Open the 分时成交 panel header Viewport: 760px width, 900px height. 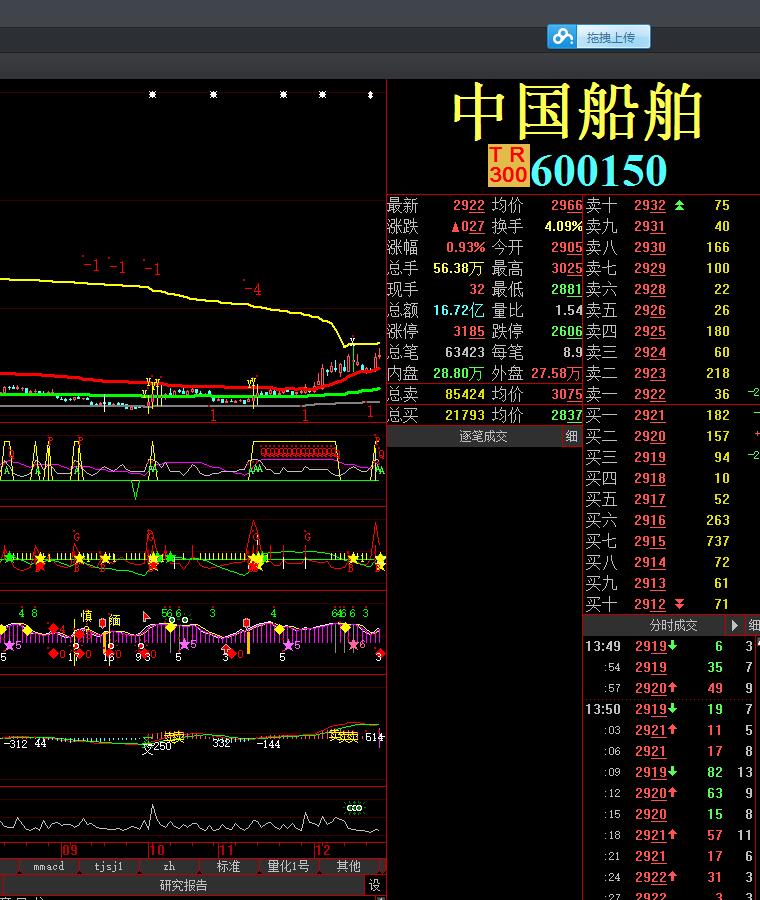coord(673,625)
